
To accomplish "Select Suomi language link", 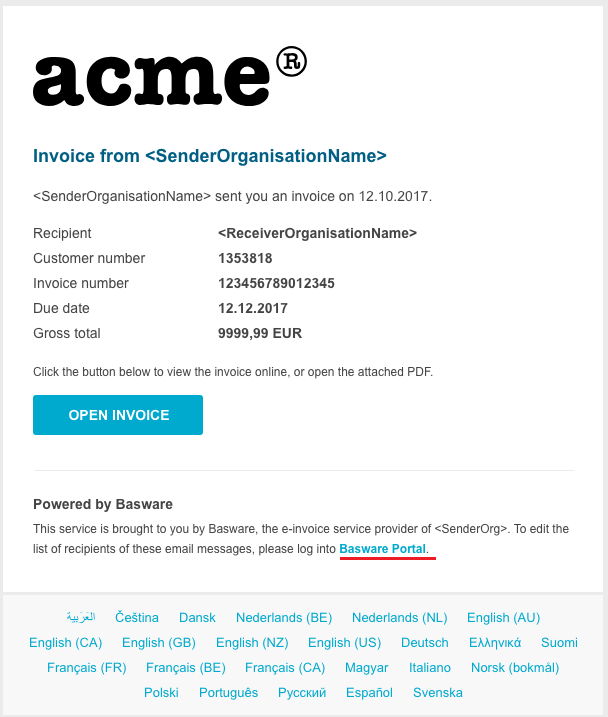I will (x=559, y=642).
